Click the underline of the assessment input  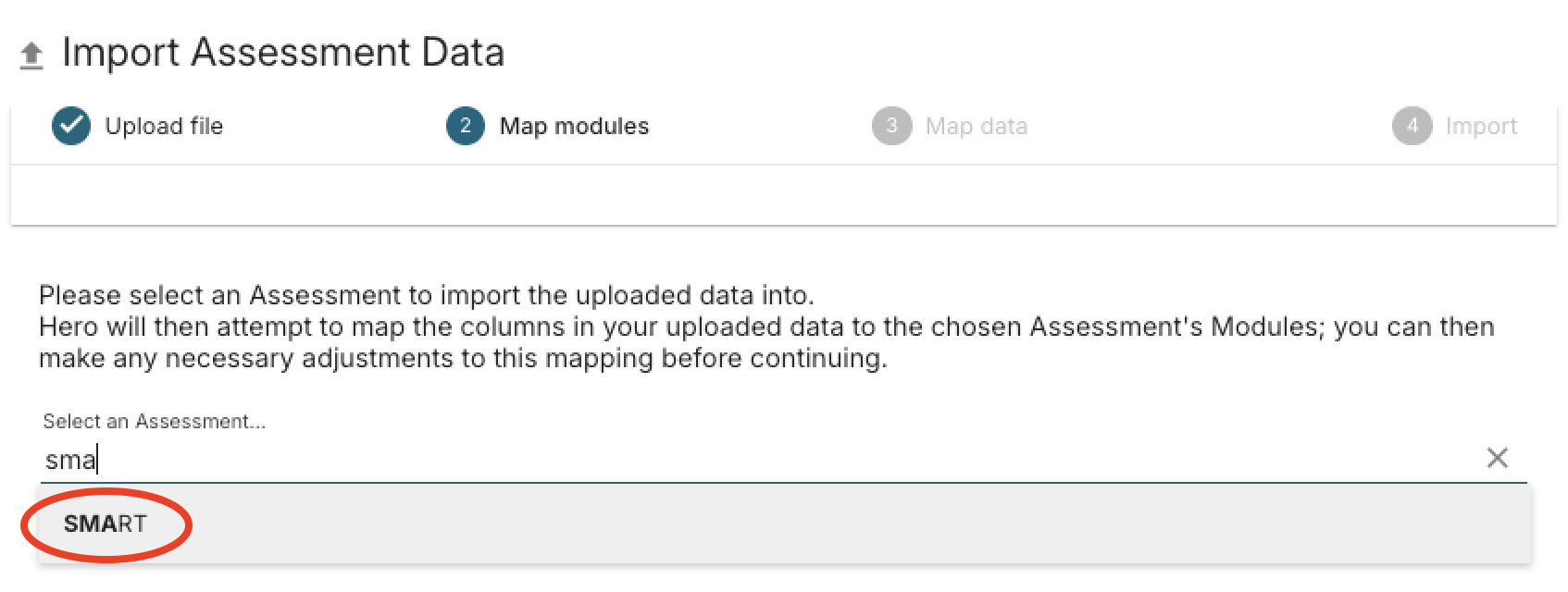tap(783, 482)
